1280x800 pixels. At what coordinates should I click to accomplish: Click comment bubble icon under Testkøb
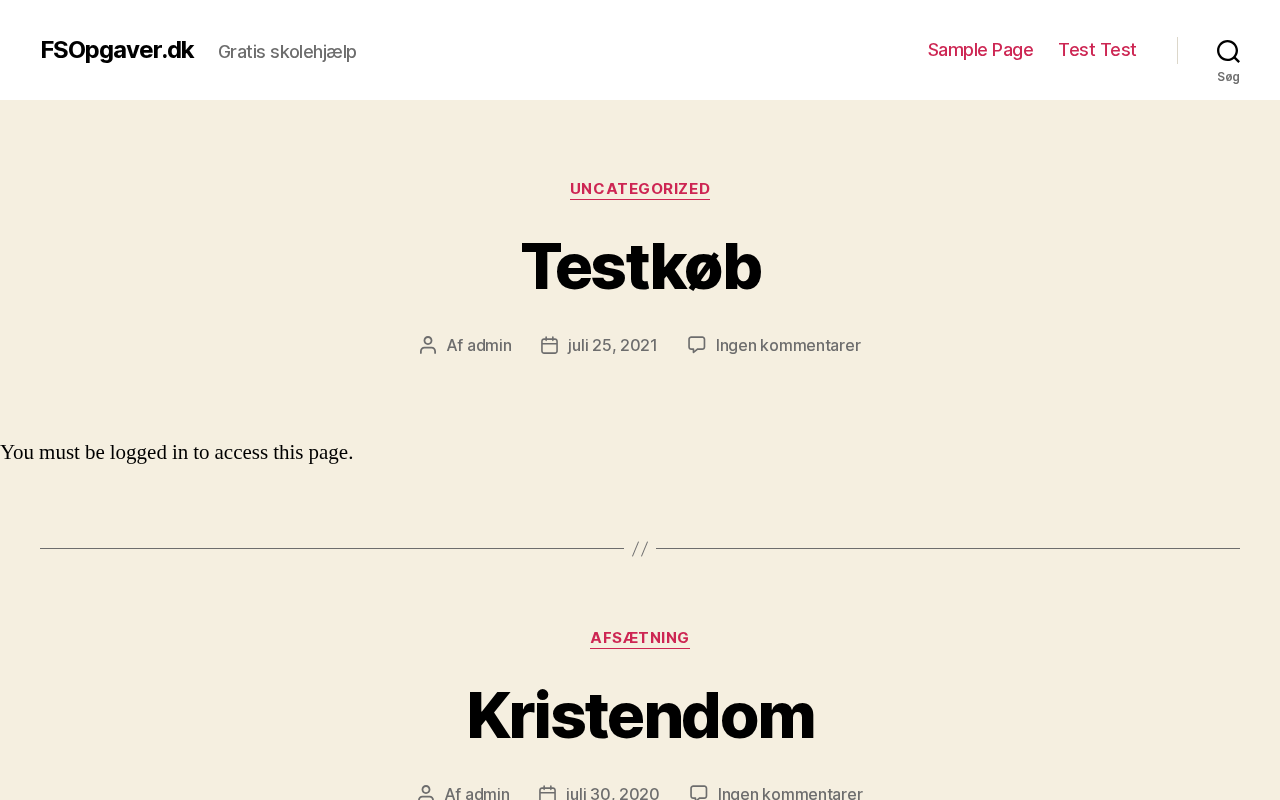pos(697,344)
